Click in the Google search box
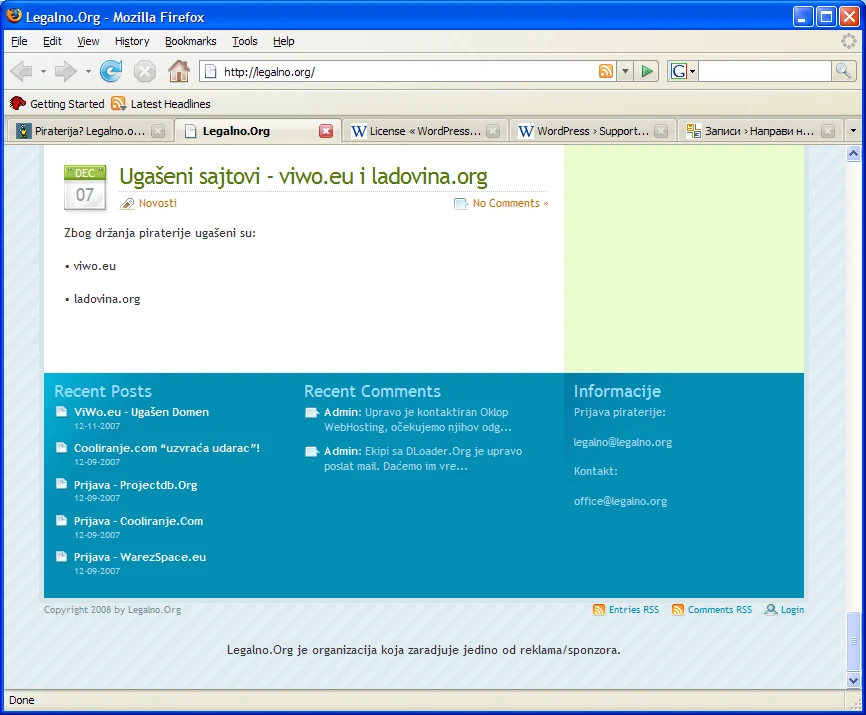Viewport: 866px width, 715px height. pyautogui.click(x=765, y=71)
